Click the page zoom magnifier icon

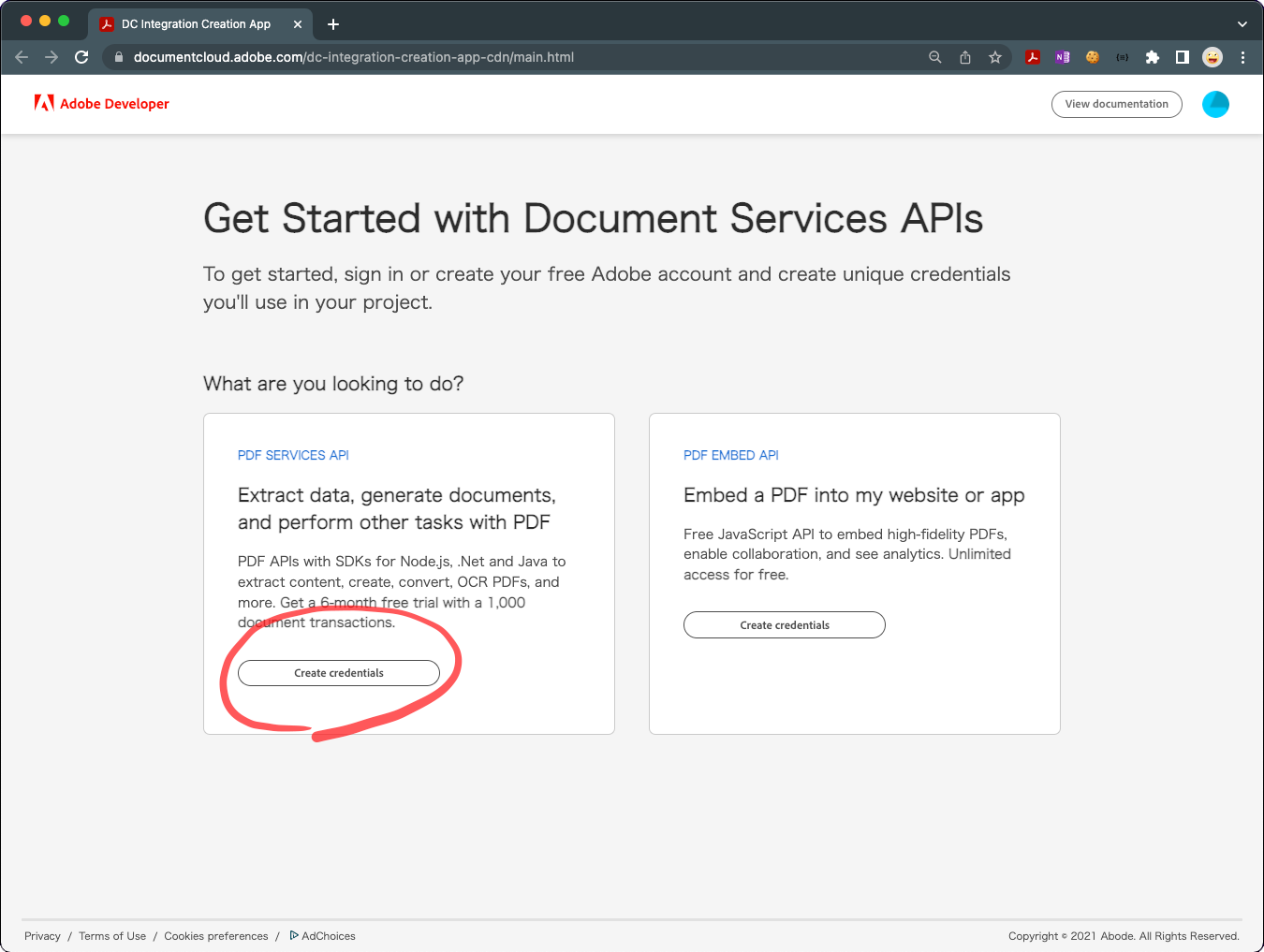click(935, 57)
